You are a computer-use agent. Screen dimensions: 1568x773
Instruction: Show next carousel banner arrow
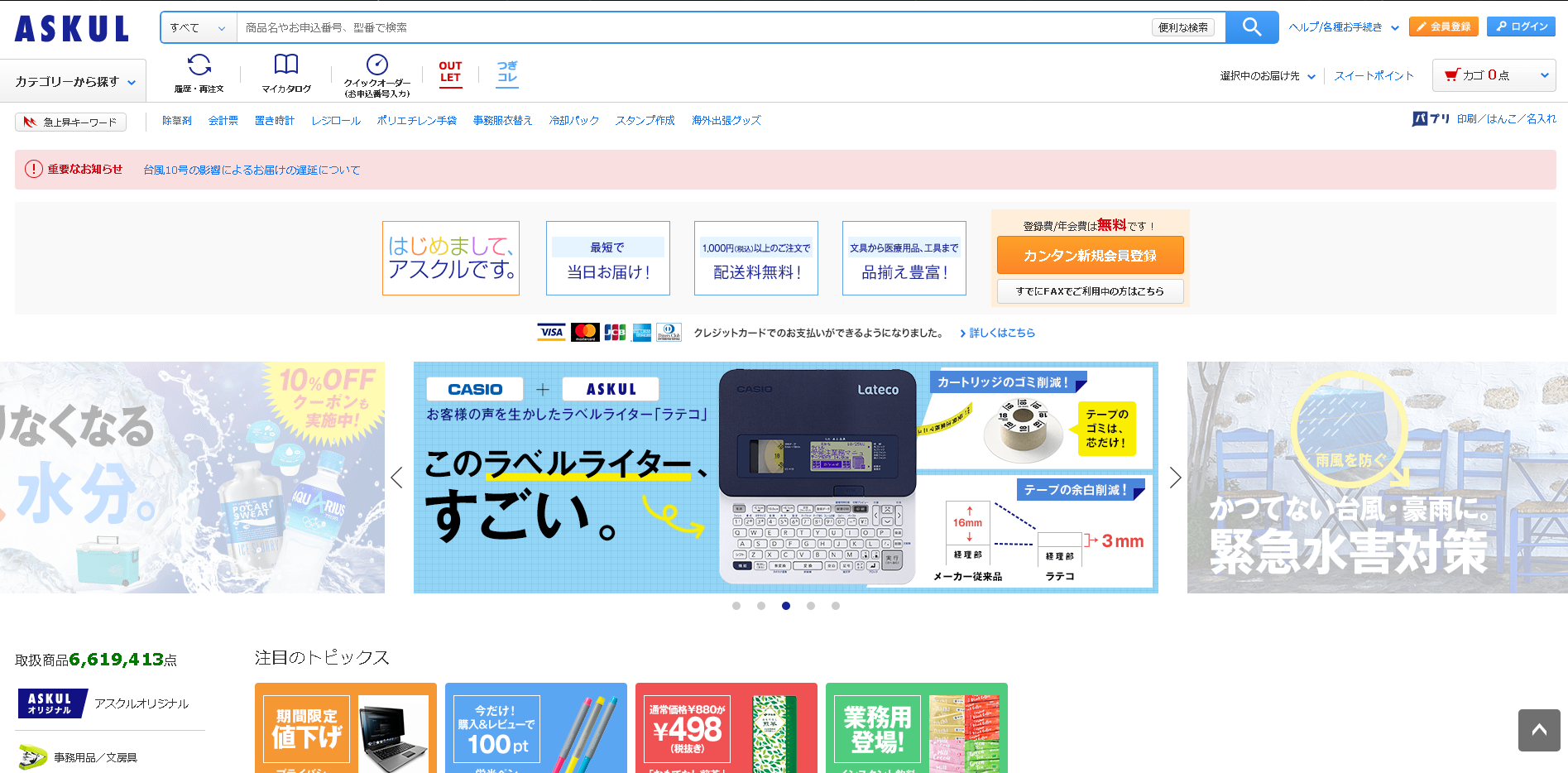[1175, 478]
